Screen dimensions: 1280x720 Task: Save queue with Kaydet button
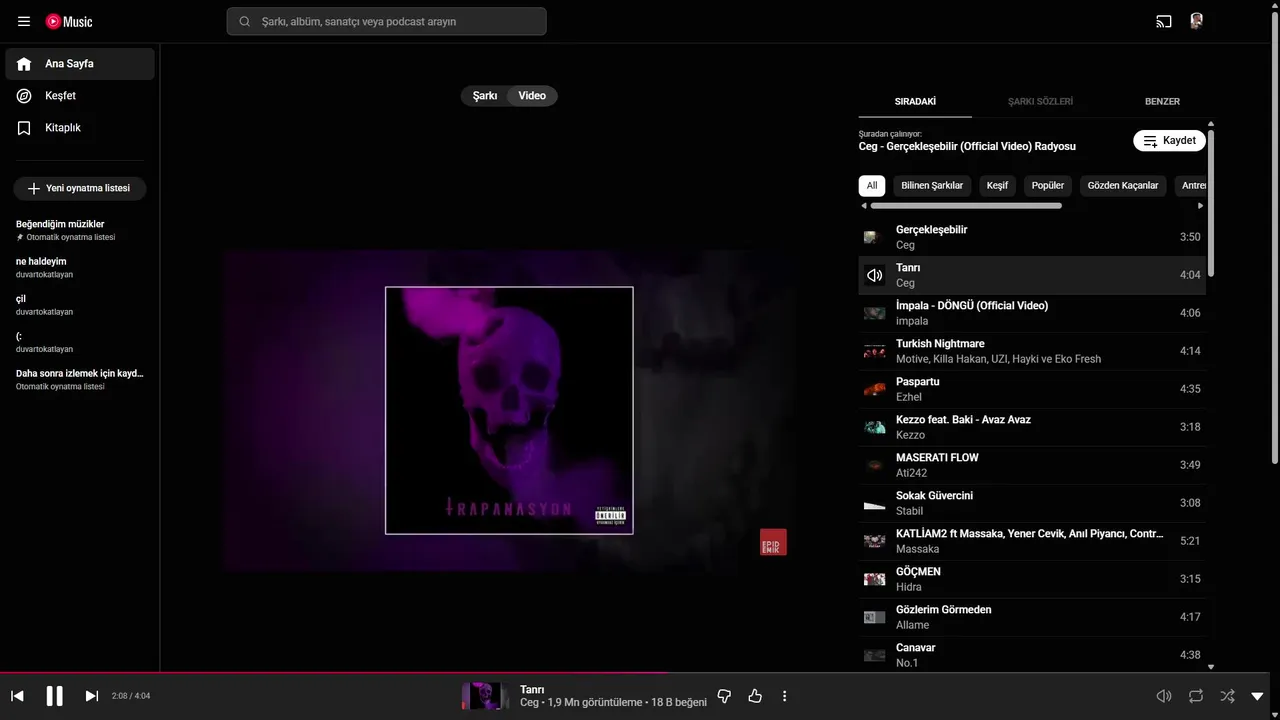(1169, 141)
